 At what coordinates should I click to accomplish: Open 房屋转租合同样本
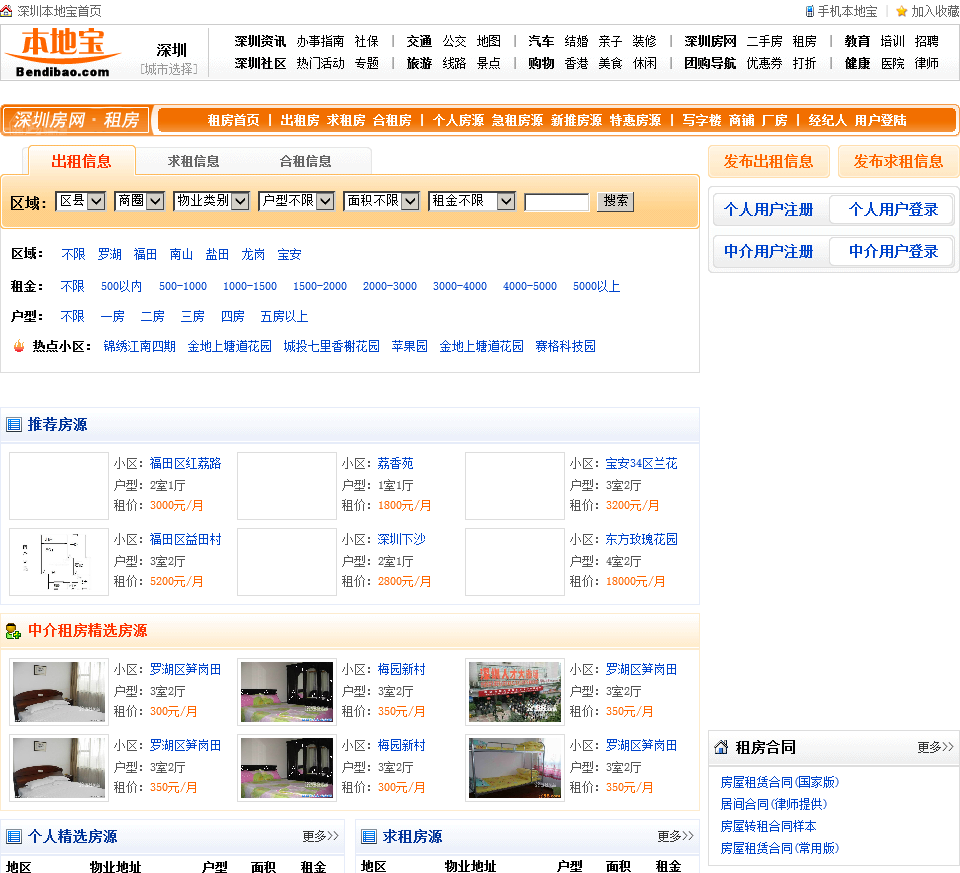pyautogui.click(x=768, y=826)
